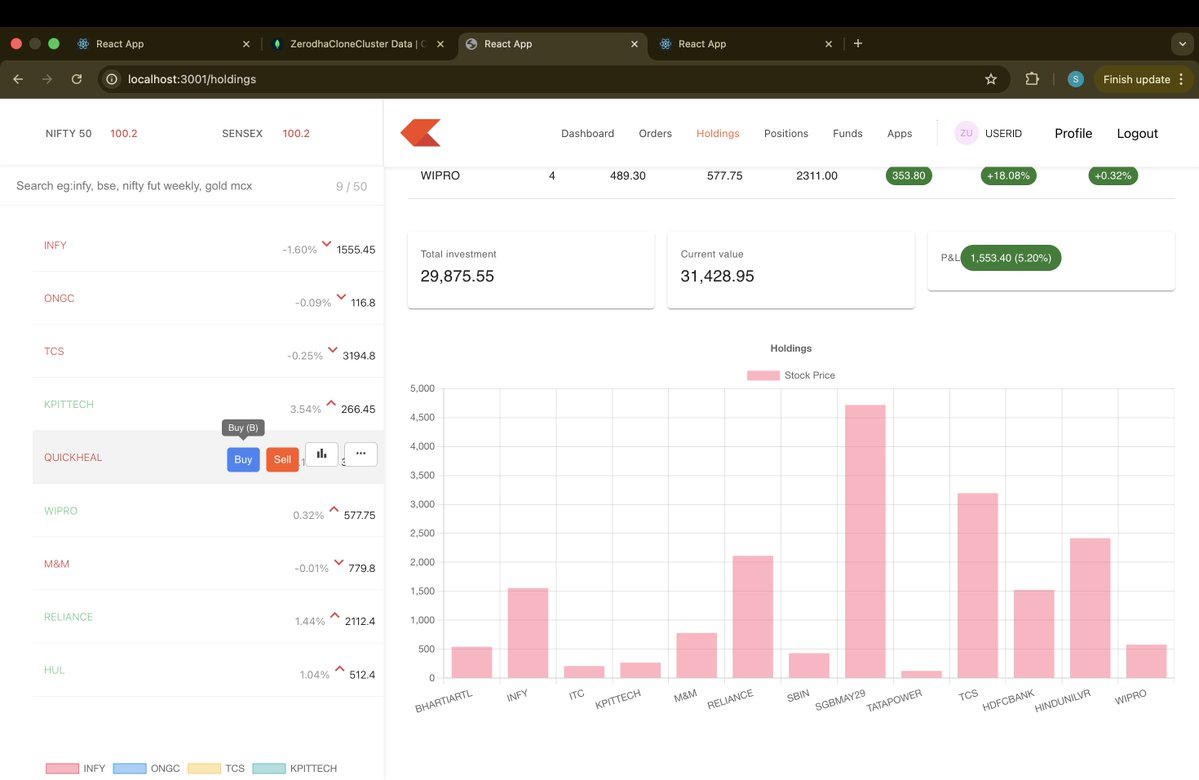Toggle KPITTECH legend item in watchlist chart
The width and height of the screenshot is (1199, 780).
294,768
